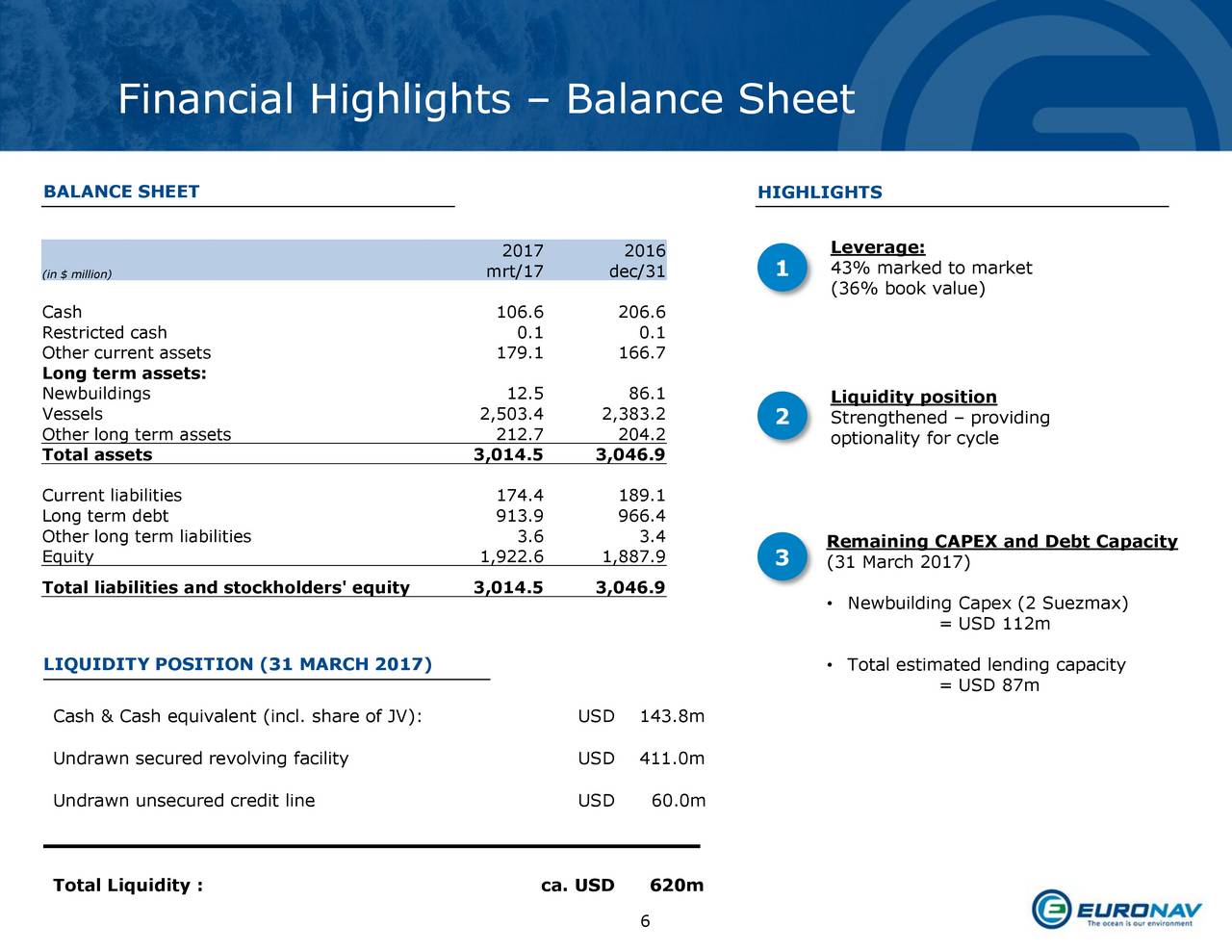Click the Euronav logo in bottom corner
Viewport: 1232px width, 952px height.
[x=1116, y=910]
